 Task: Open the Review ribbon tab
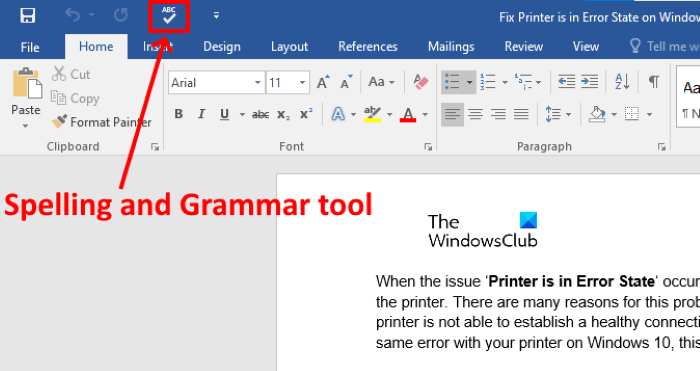(x=524, y=46)
